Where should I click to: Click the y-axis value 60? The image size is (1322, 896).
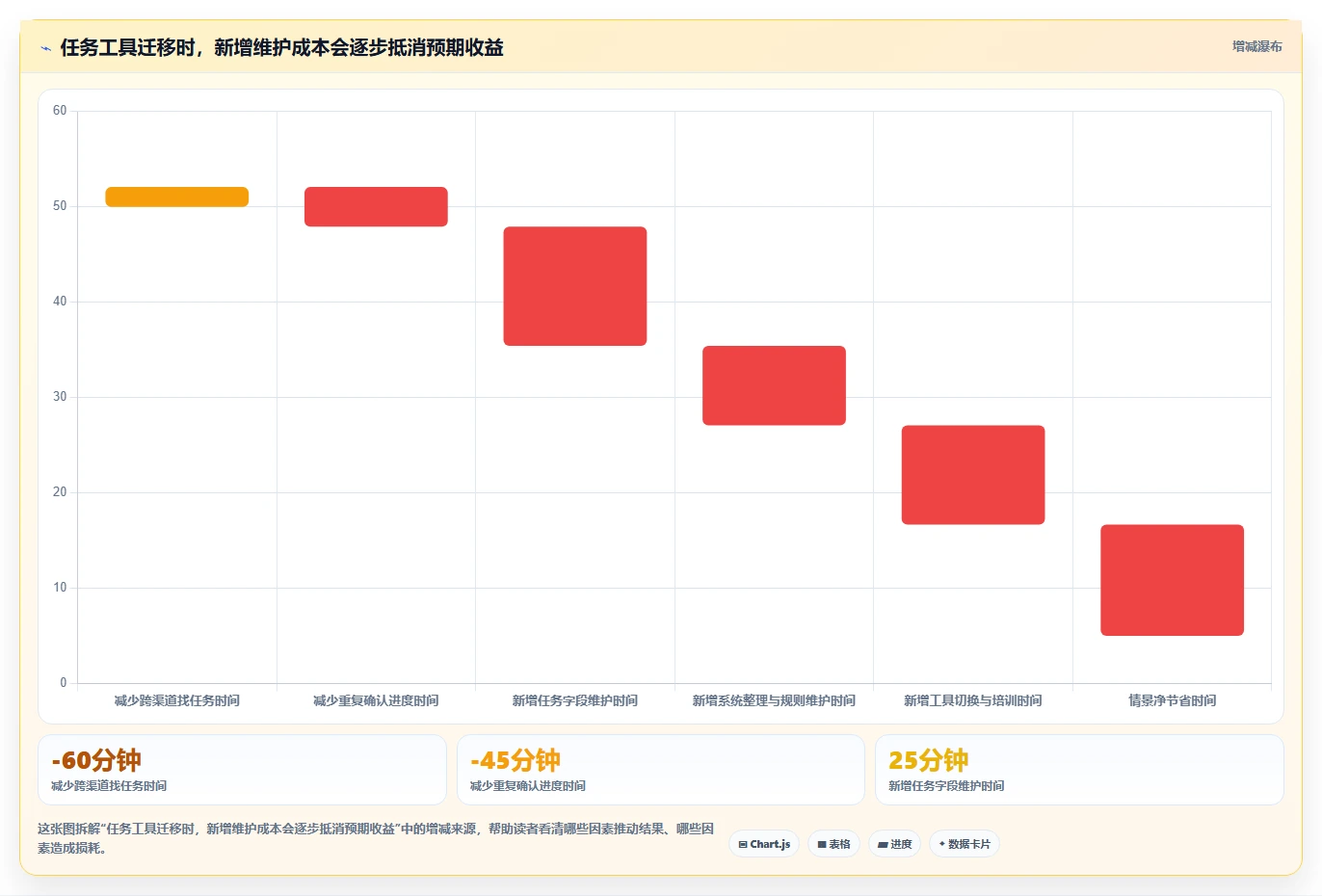point(60,111)
